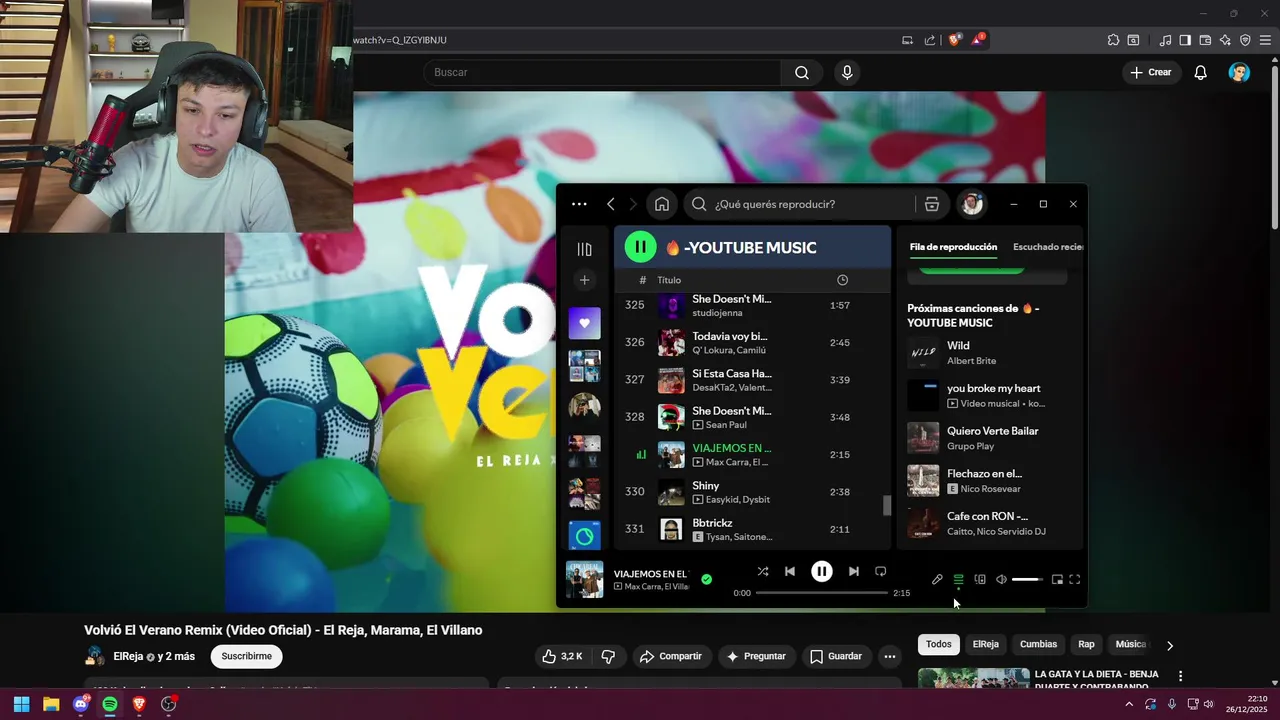Open Spotify miniplayer icon

[x=1057, y=579]
